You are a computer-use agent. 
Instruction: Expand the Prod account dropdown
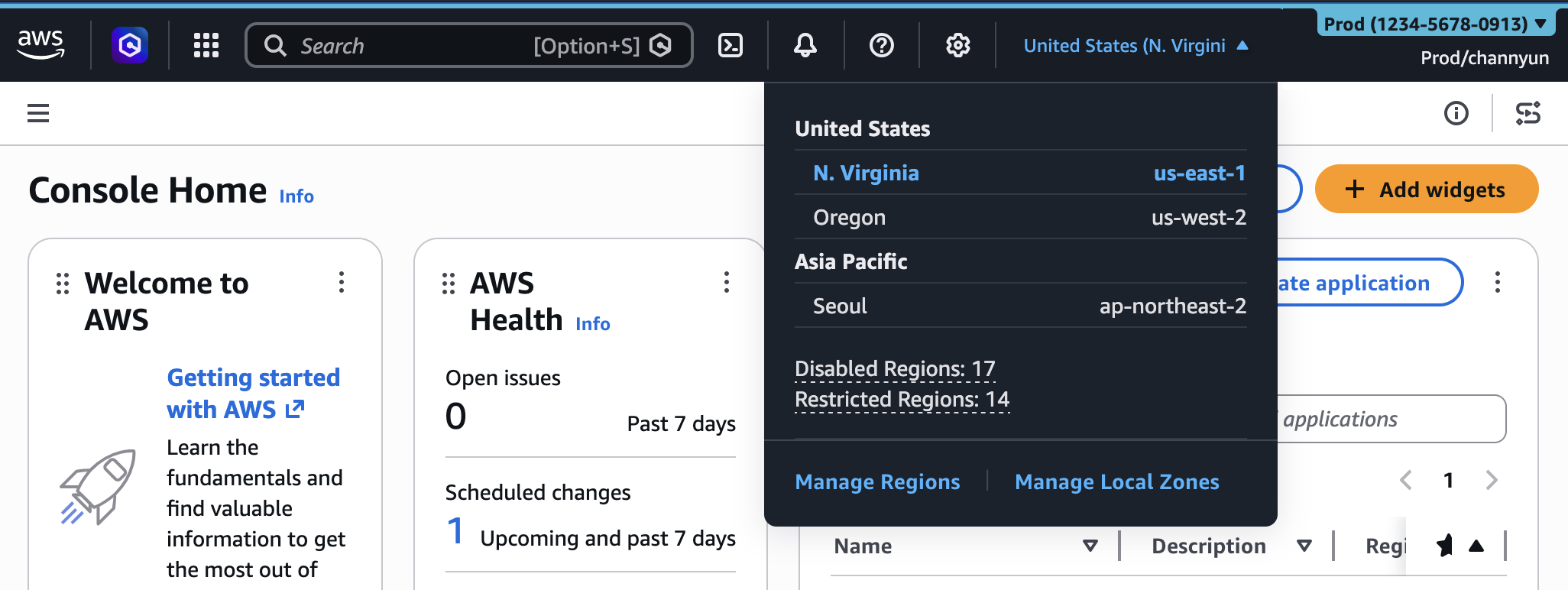[1434, 24]
